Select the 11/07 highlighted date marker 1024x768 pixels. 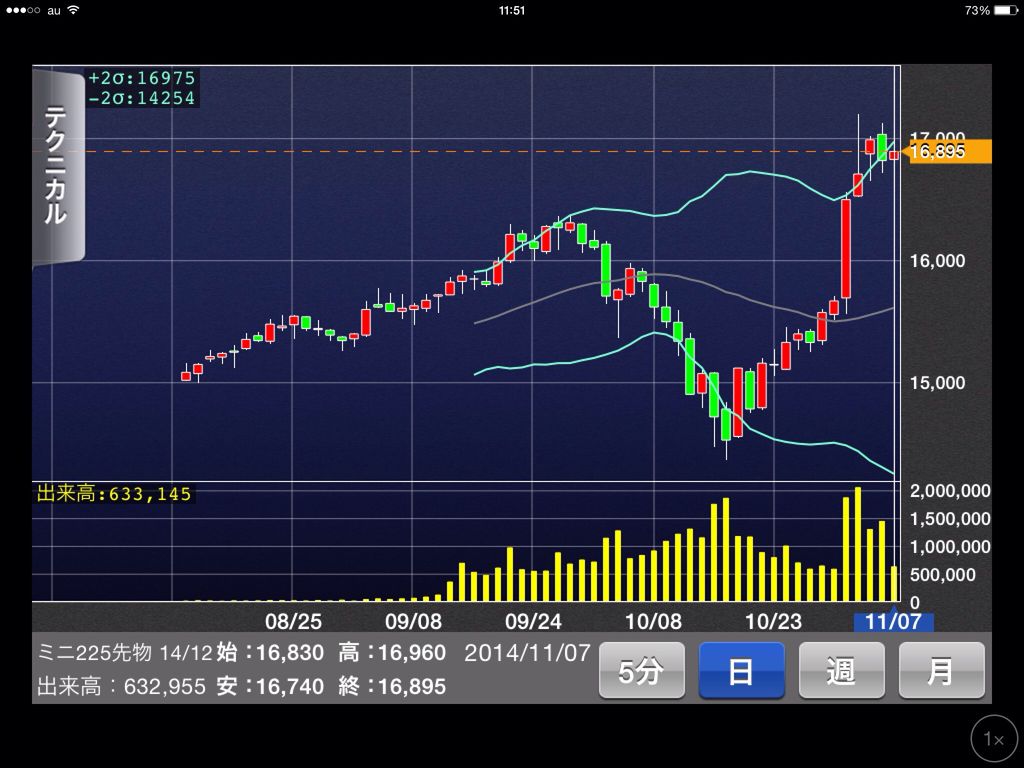pos(893,621)
